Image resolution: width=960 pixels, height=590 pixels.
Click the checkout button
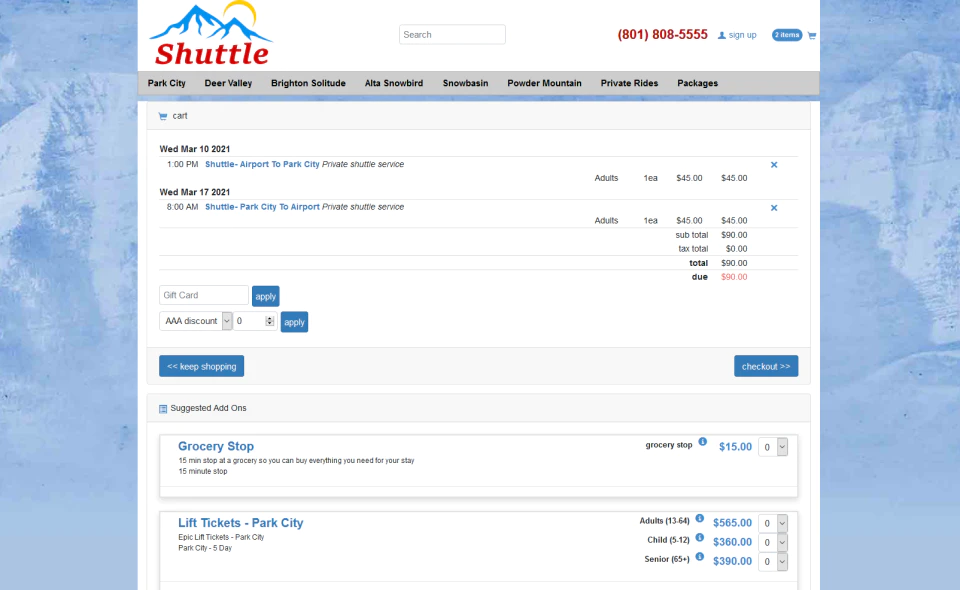(766, 366)
